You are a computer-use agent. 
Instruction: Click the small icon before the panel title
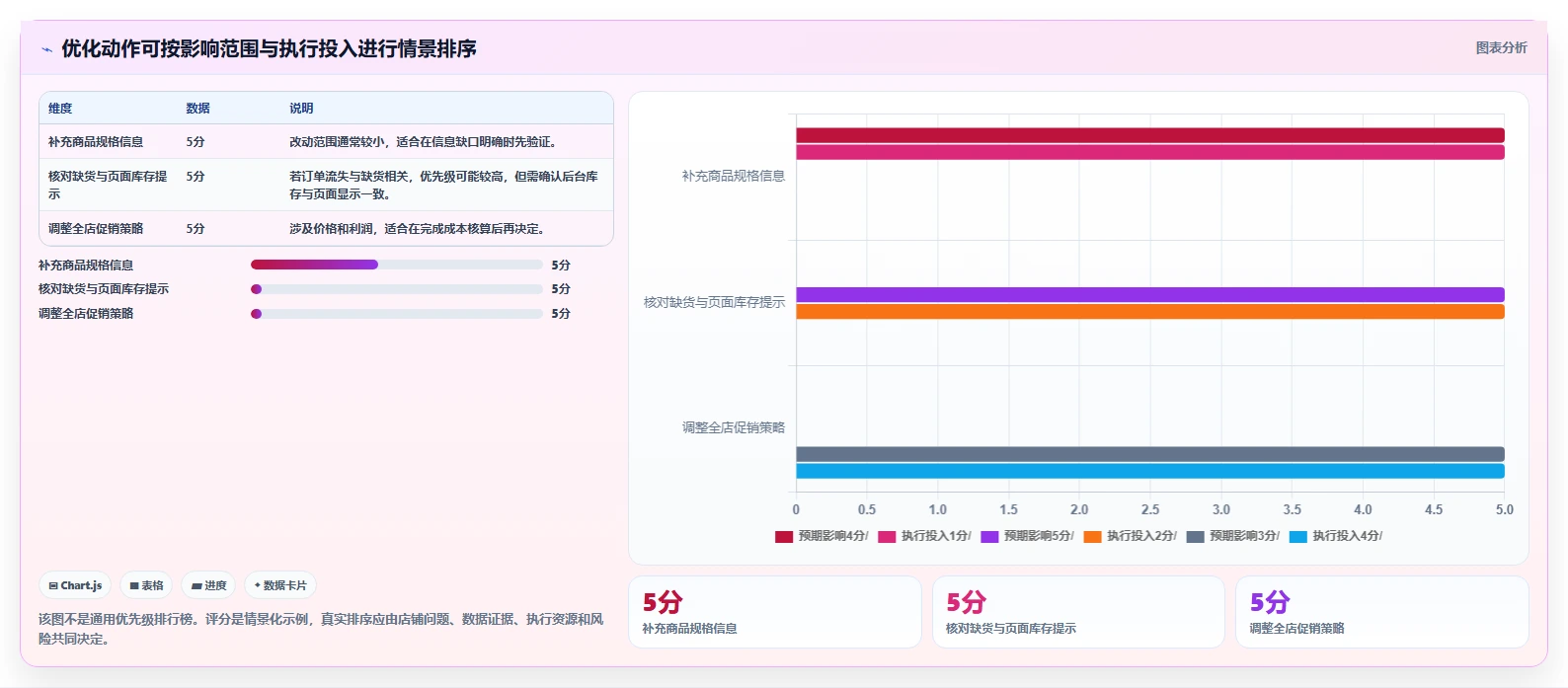tap(46, 49)
